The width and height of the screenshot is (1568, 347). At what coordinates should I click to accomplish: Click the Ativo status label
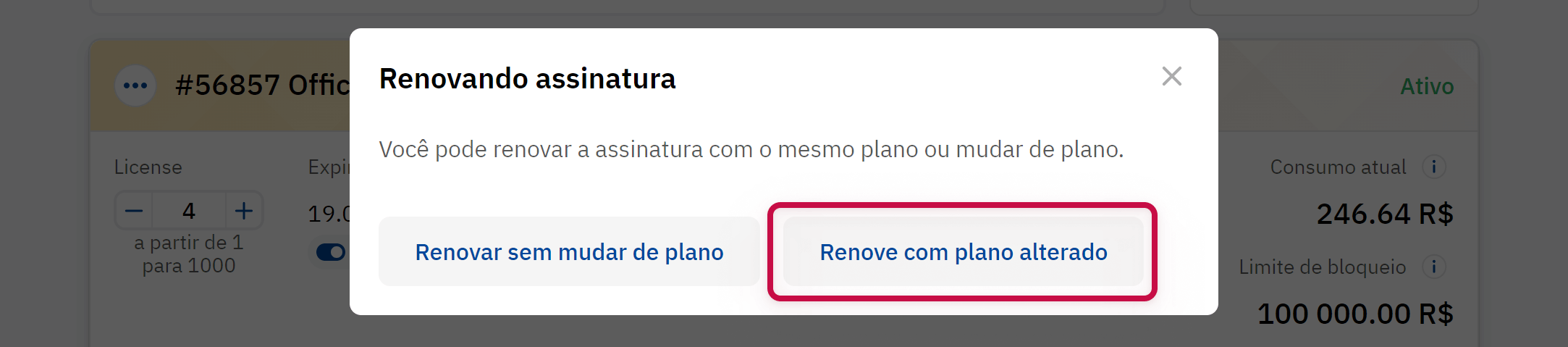point(1426,86)
